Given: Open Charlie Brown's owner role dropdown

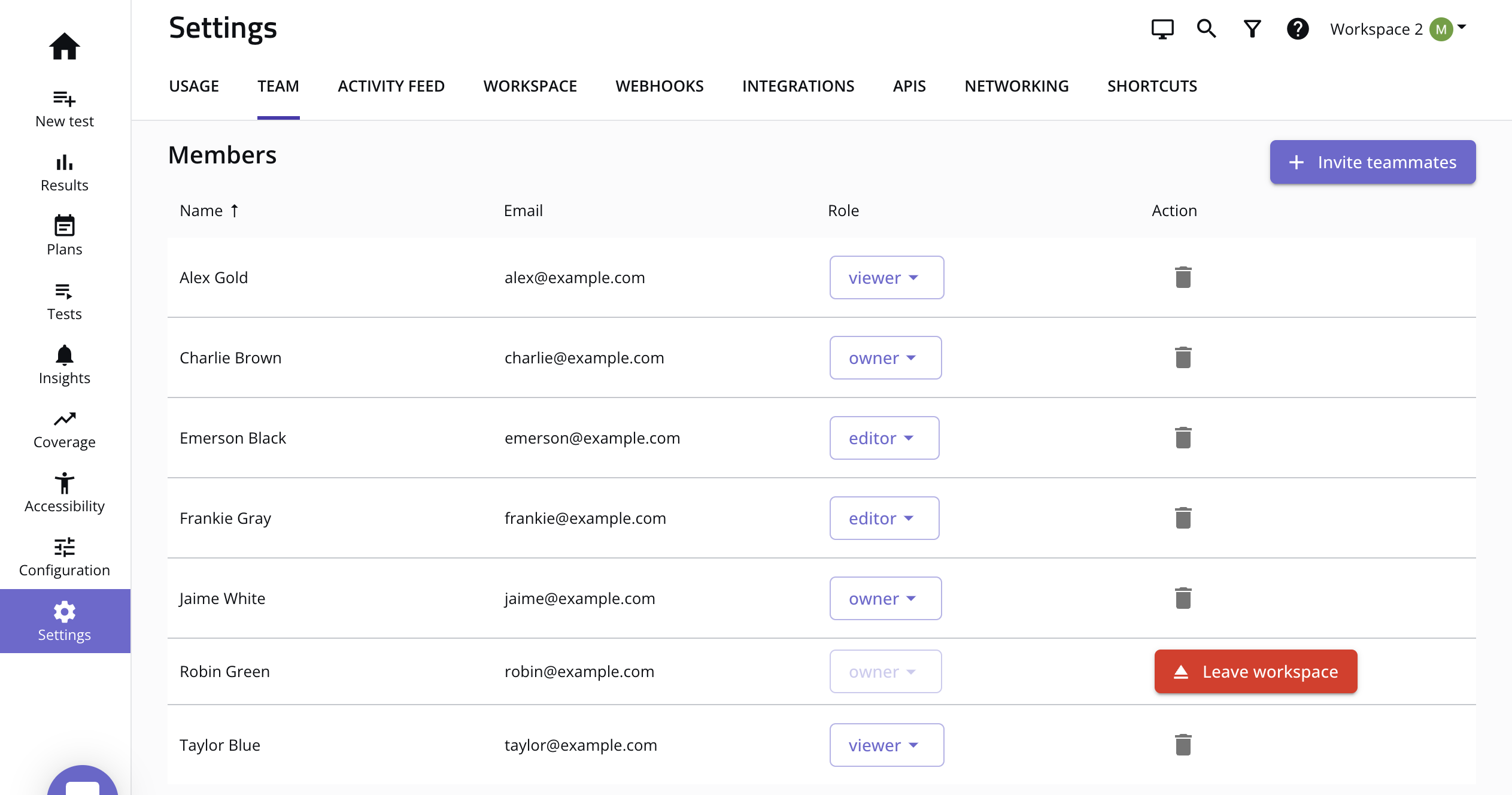Looking at the screenshot, I should coord(885,358).
